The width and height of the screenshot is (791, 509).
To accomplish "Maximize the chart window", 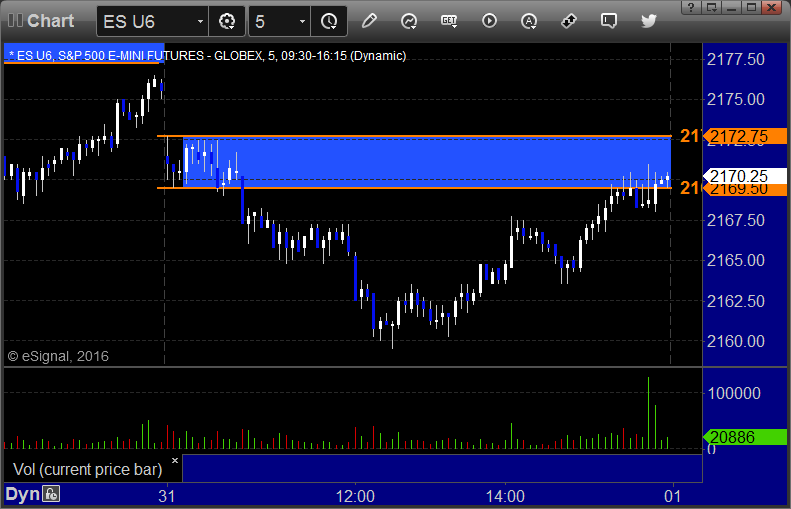I will [752, 7].
